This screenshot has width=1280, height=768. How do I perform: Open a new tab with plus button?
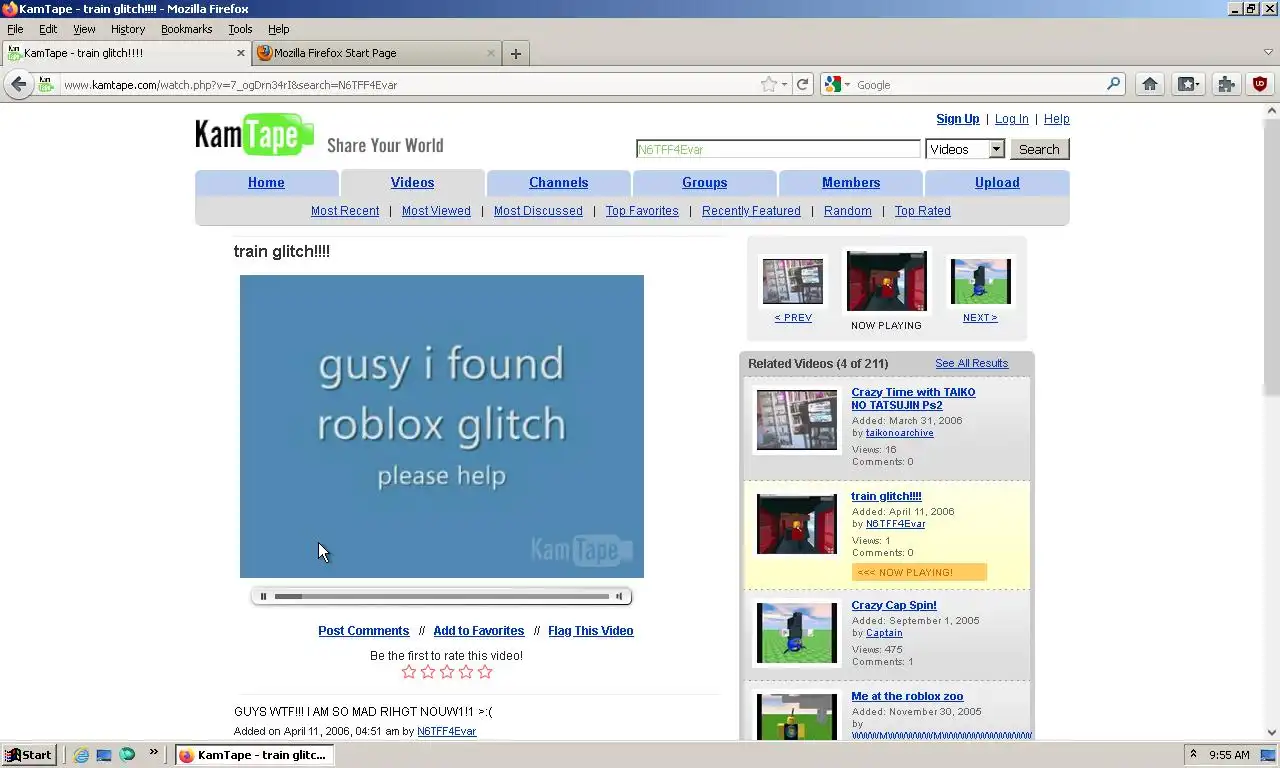[x=516, y=54]
